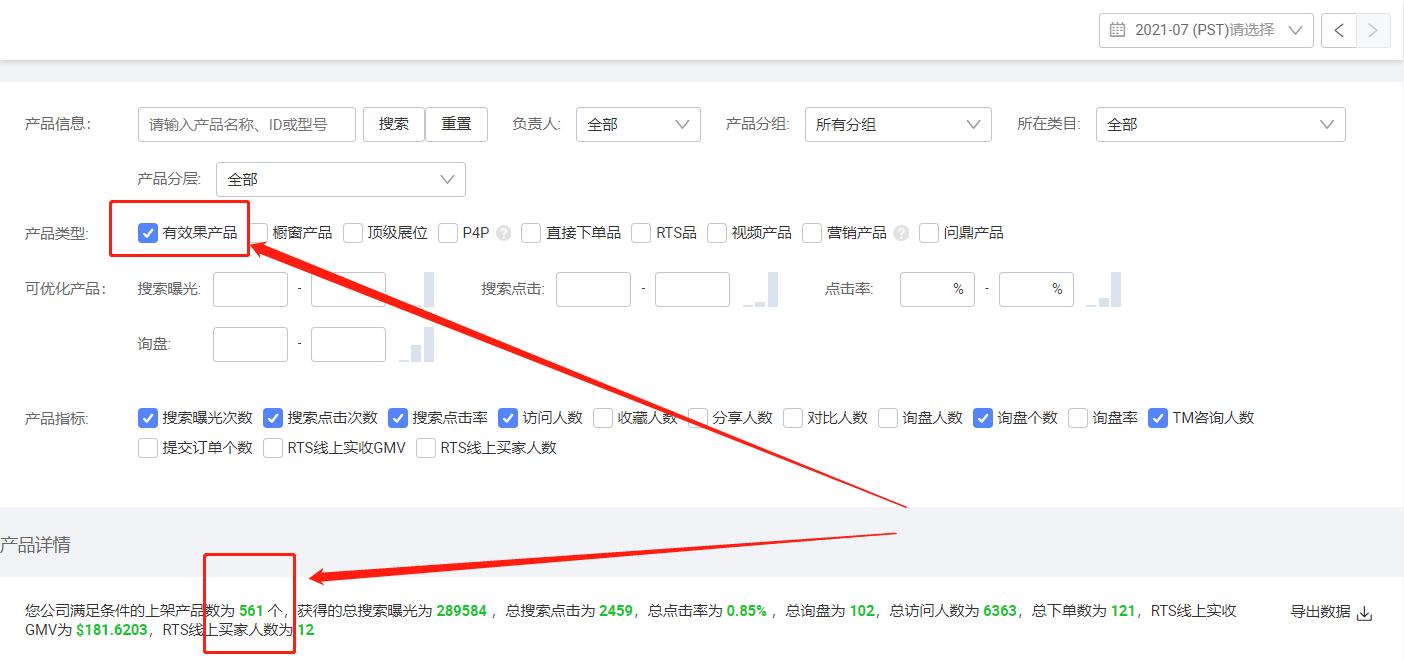The width and height of the screenshot is (1404, 661).
Task: Check the P4P checkbox
Action: [x=448, y=233]
